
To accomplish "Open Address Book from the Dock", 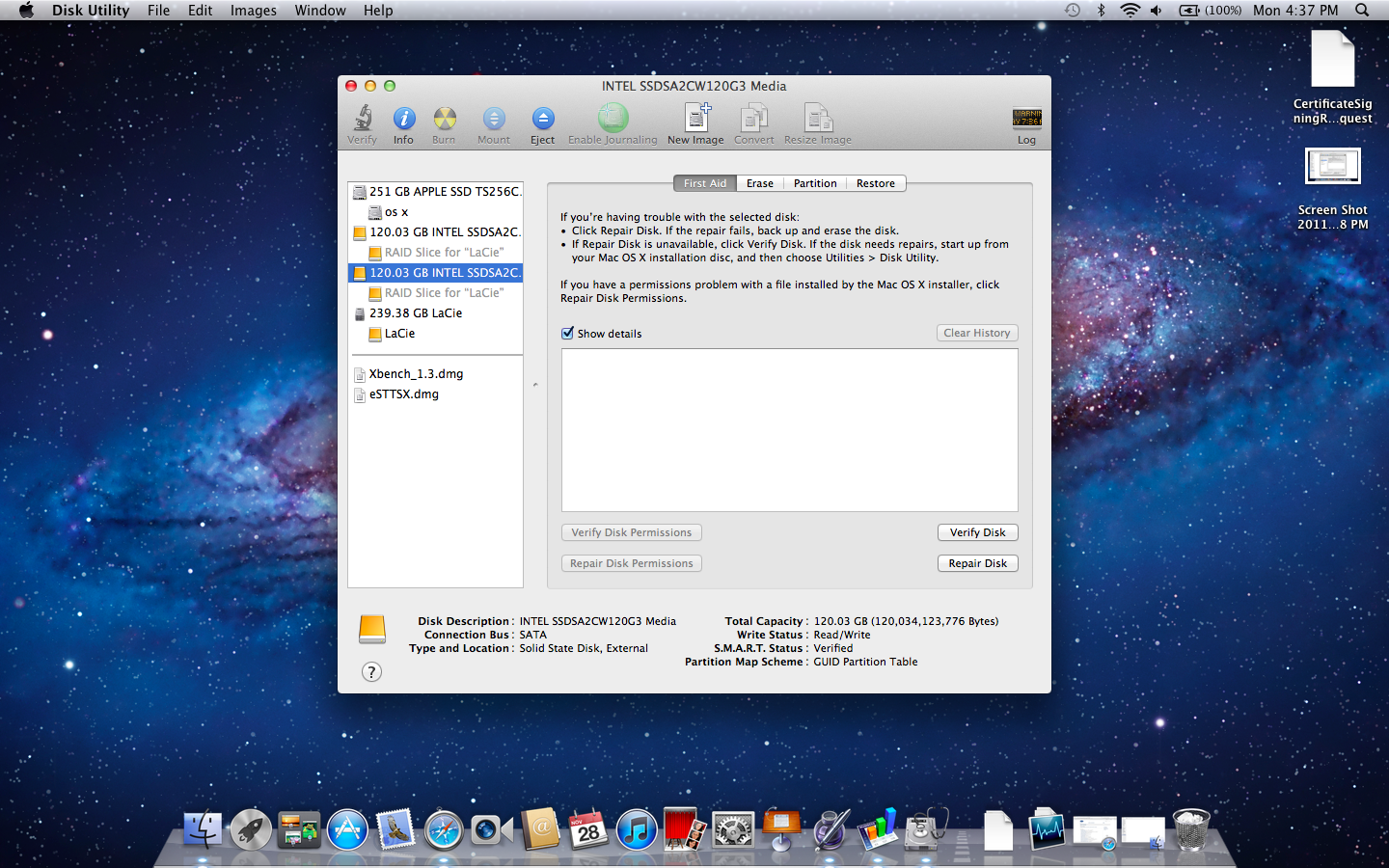I will click(x=540, y=828).
